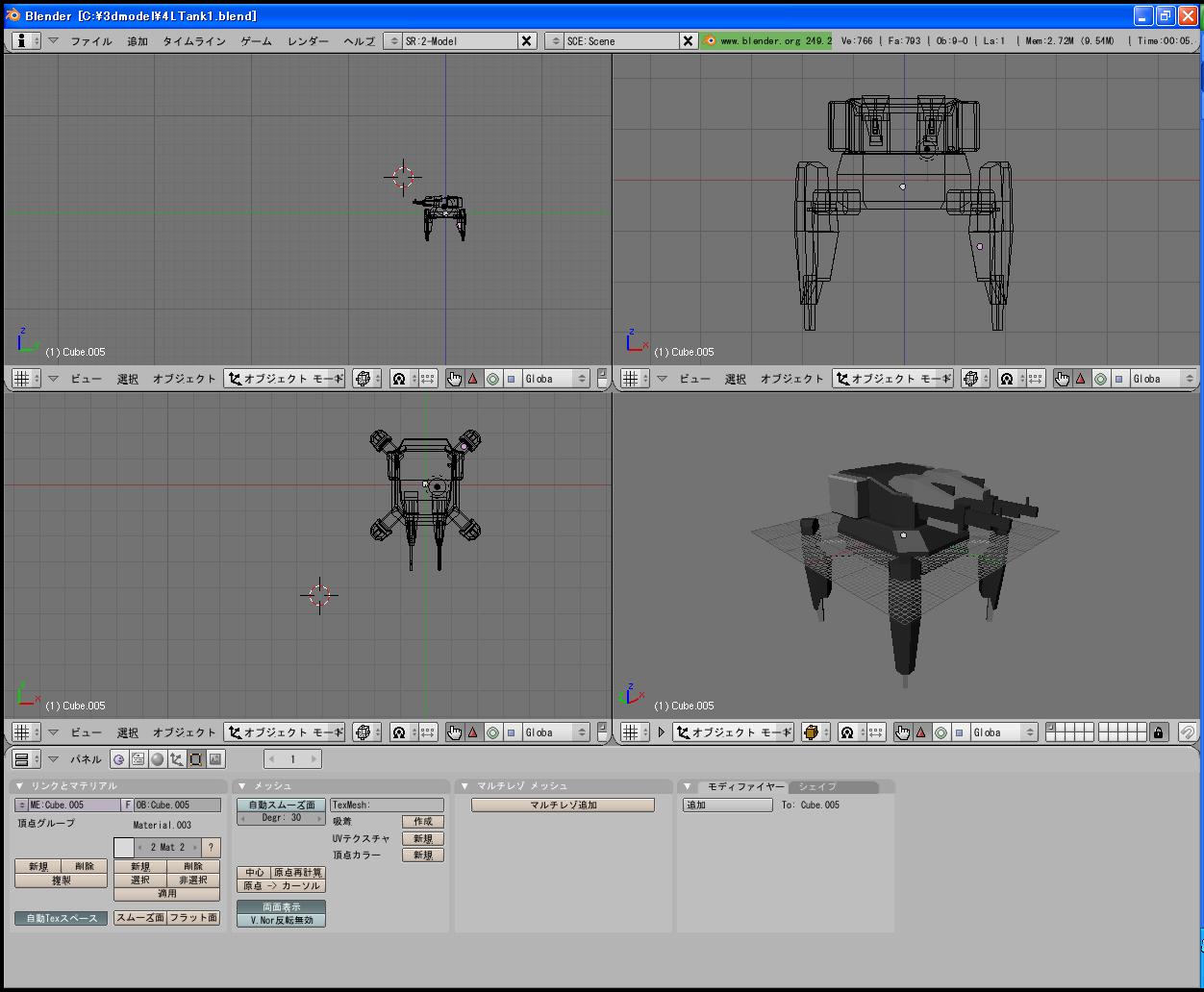Open the オブジェクト モード dropdown in perspective viewport
1204x992 pixels.
coord(733,732)
